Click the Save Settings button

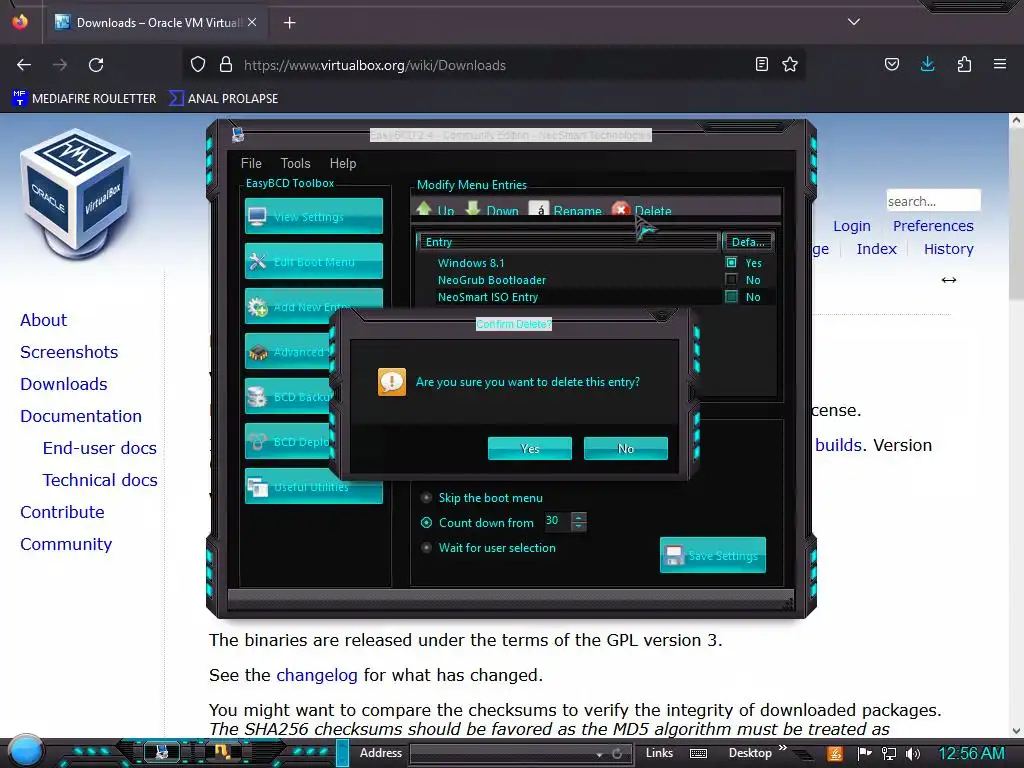(712, 555)
